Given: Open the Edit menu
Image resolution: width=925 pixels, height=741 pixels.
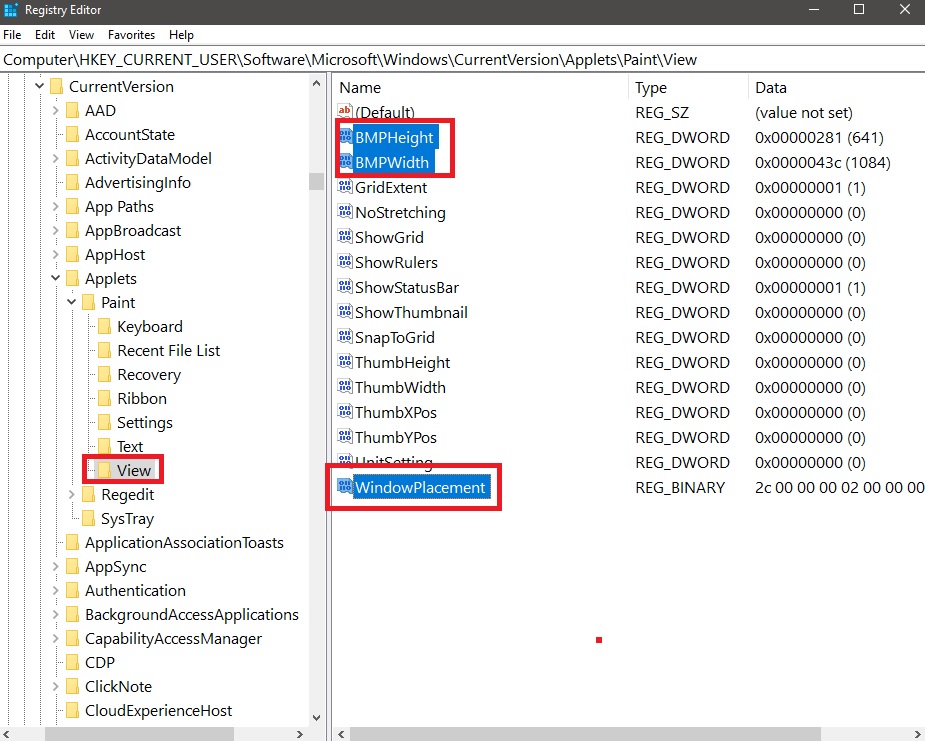Looking at the screenshot, I should 44,34.
